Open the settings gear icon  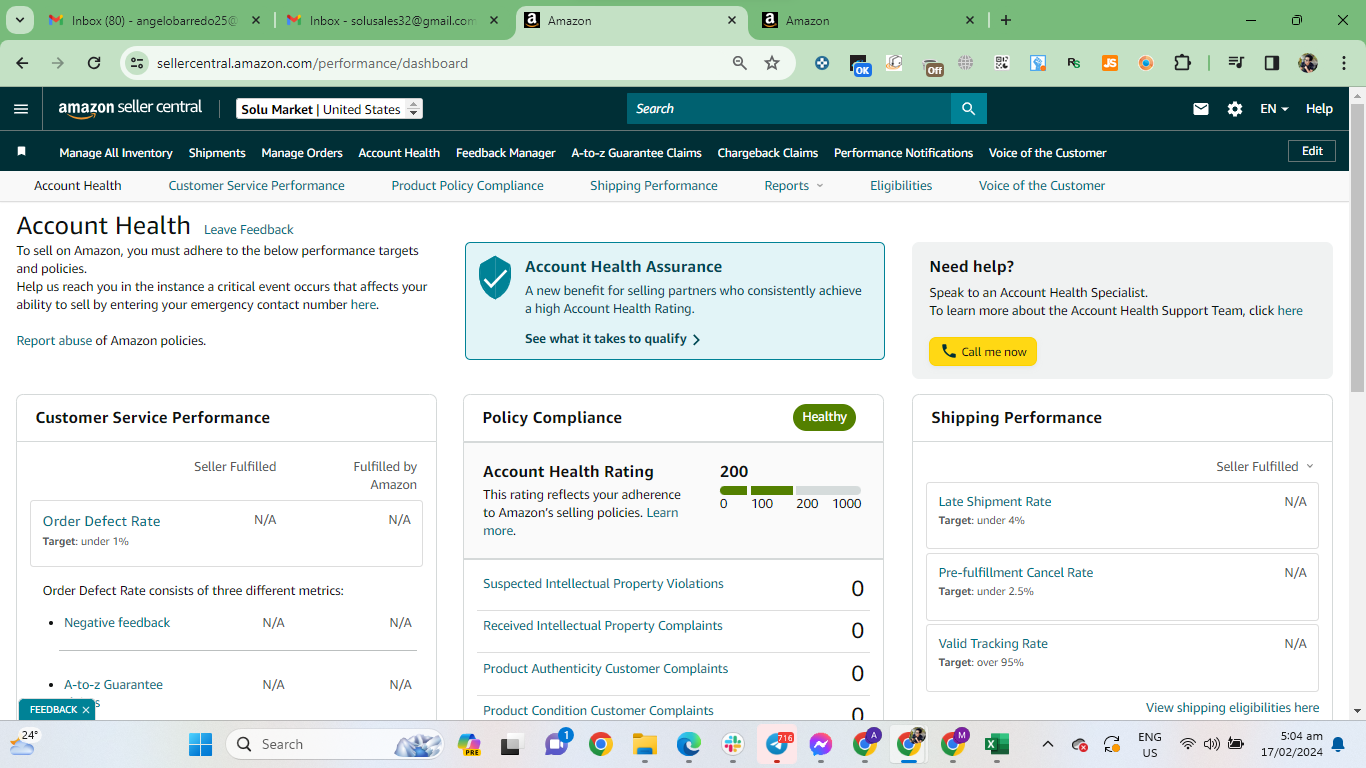(1235, 109)
